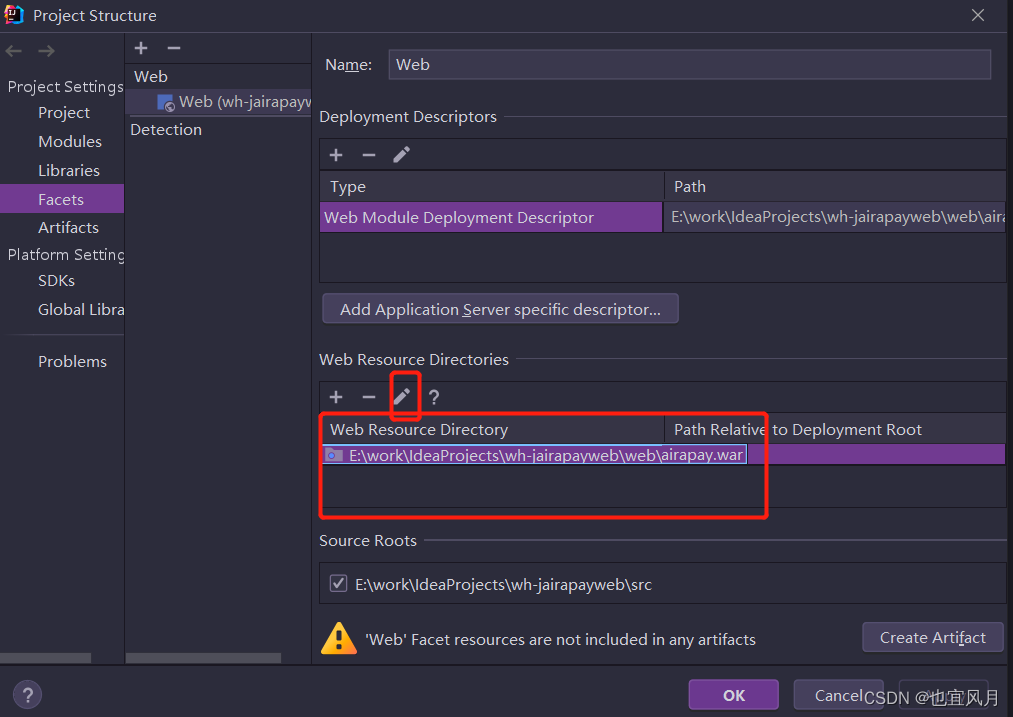Open Global Libraries settings
This screenshot has height=717, width=1013.
click(81, 309)
